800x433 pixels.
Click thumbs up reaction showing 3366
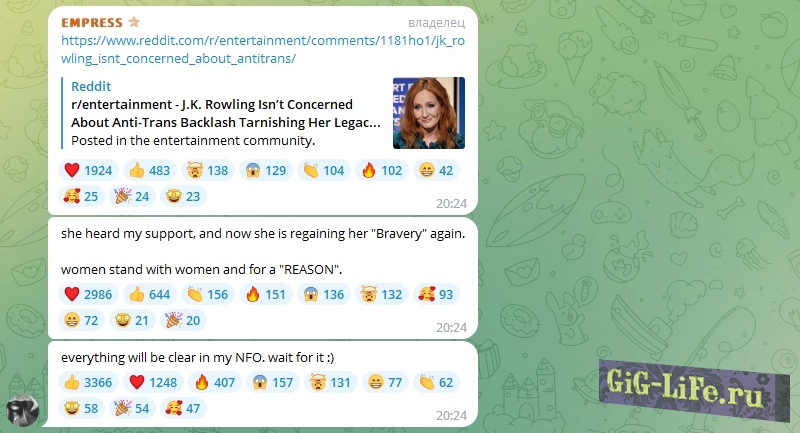coord(88,383)
